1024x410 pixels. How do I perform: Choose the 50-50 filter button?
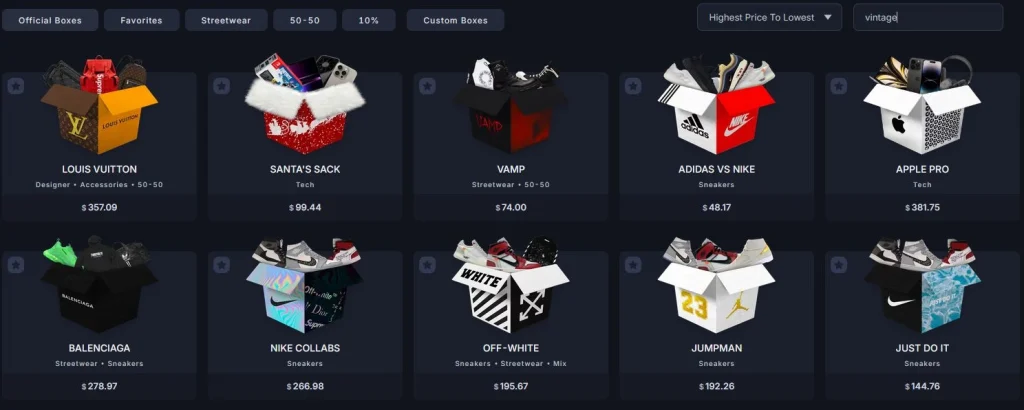(305, 20)
